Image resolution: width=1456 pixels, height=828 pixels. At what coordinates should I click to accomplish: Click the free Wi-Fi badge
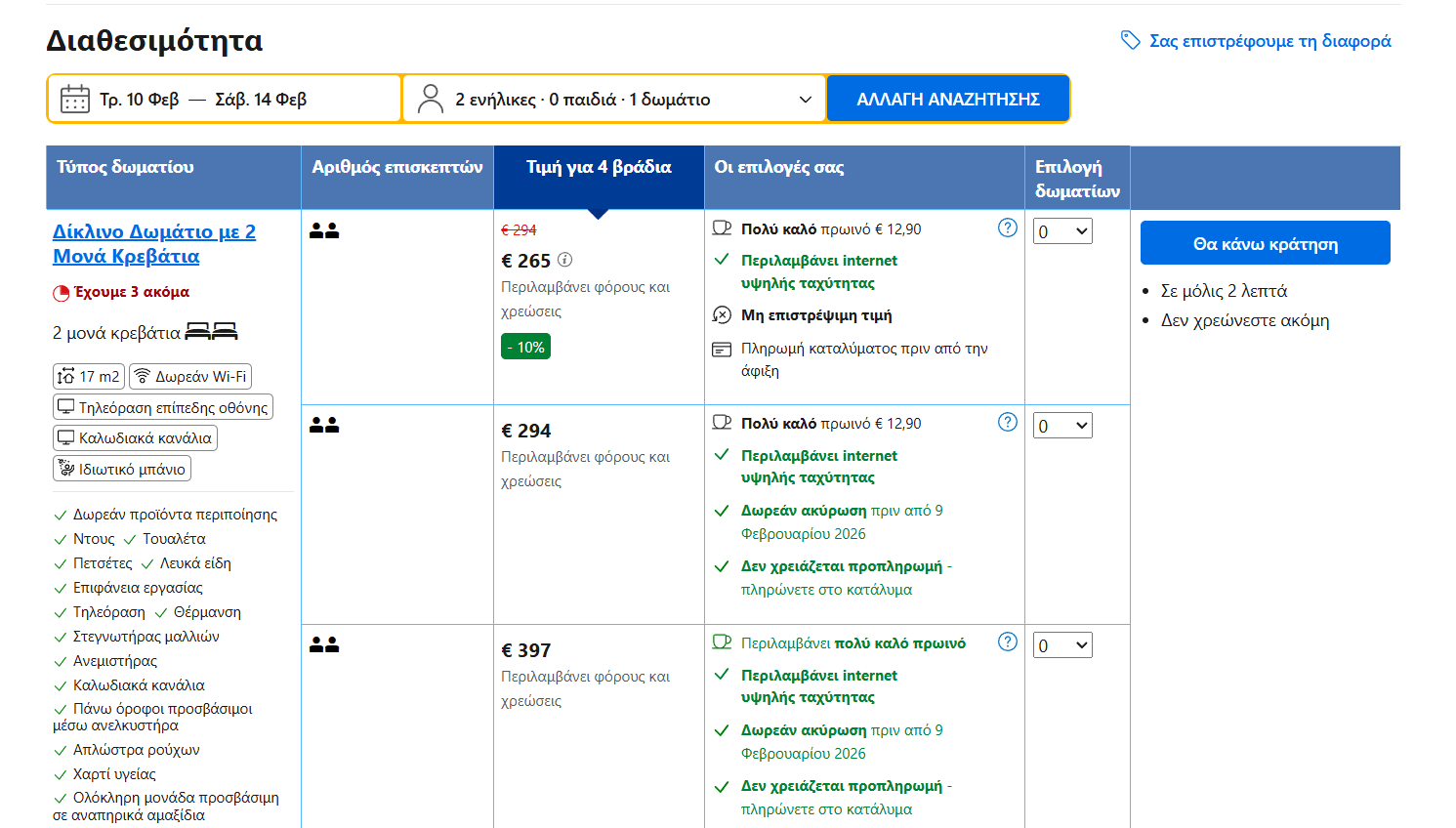pyautogui.click(x=190, y=377)
